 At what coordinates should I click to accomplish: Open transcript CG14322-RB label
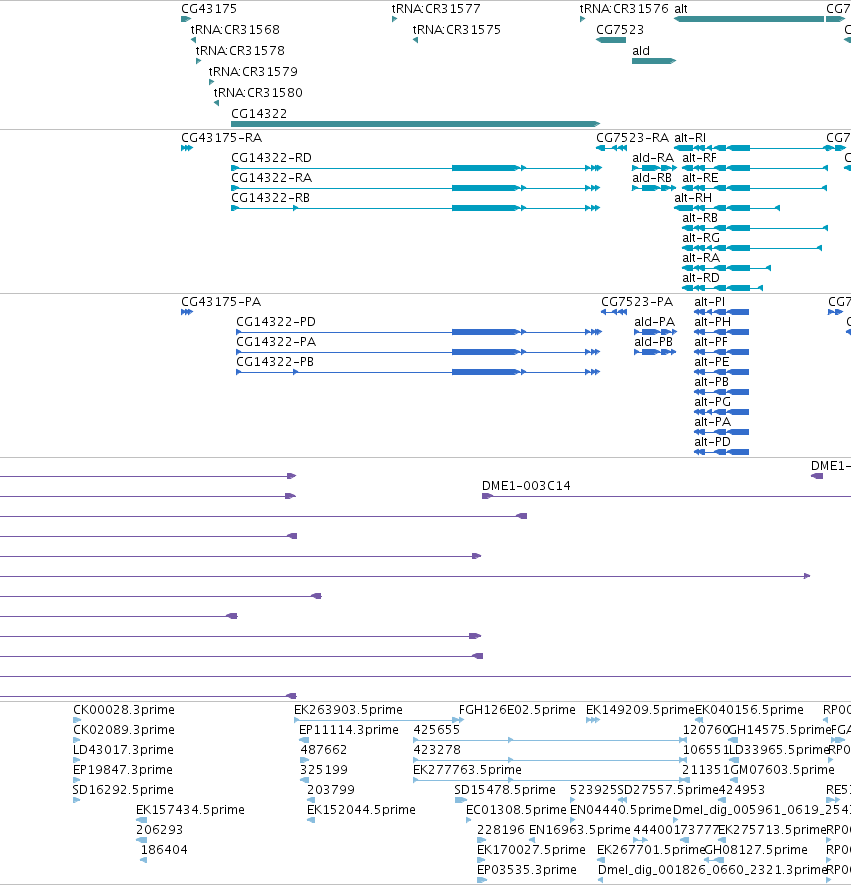point(270,198)
